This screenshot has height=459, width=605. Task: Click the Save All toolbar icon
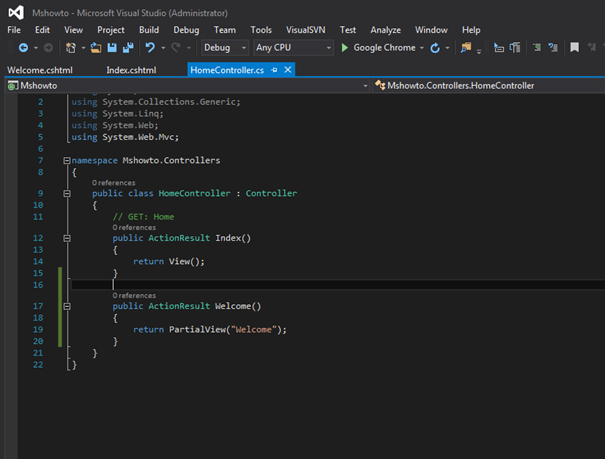click(128, 48)
